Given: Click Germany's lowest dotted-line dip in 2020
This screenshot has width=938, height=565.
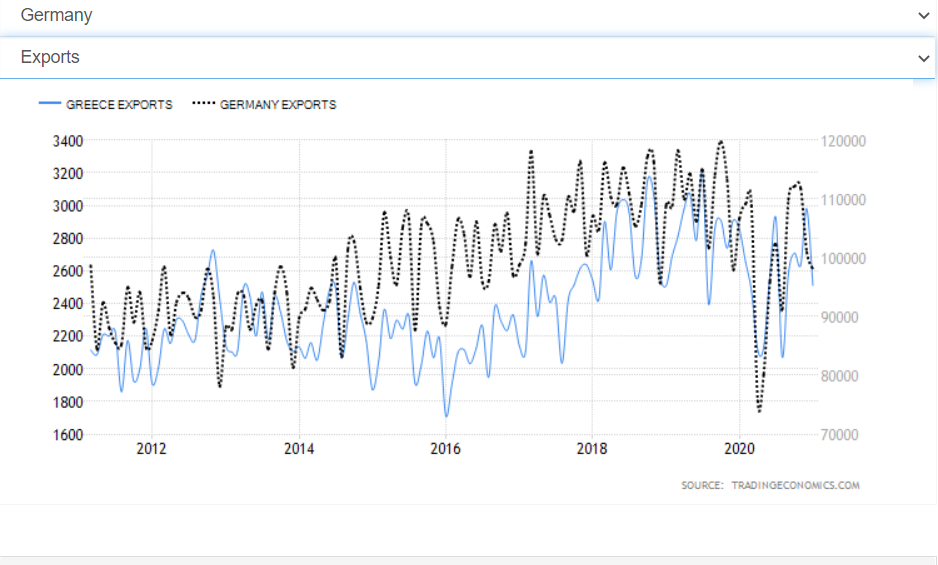Looking at the screenshot, I should 759,411.
